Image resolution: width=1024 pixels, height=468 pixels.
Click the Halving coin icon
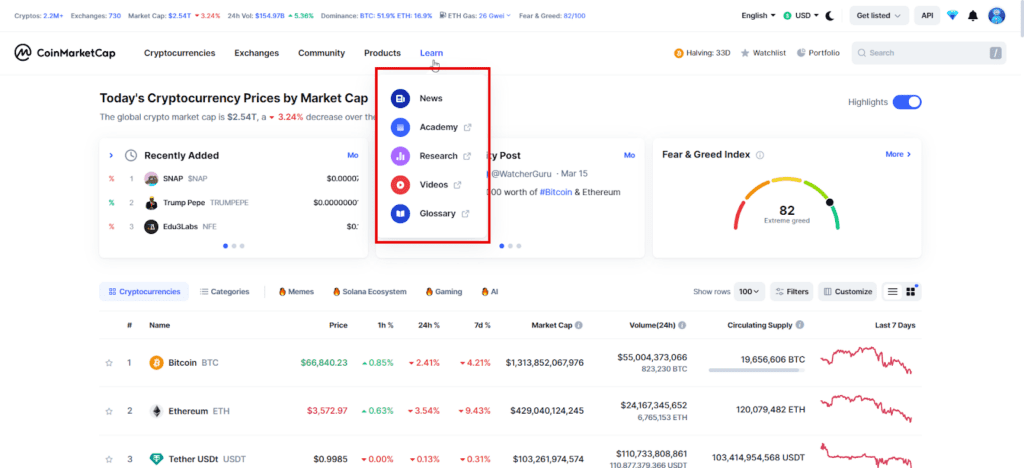(x=679, y=53)
